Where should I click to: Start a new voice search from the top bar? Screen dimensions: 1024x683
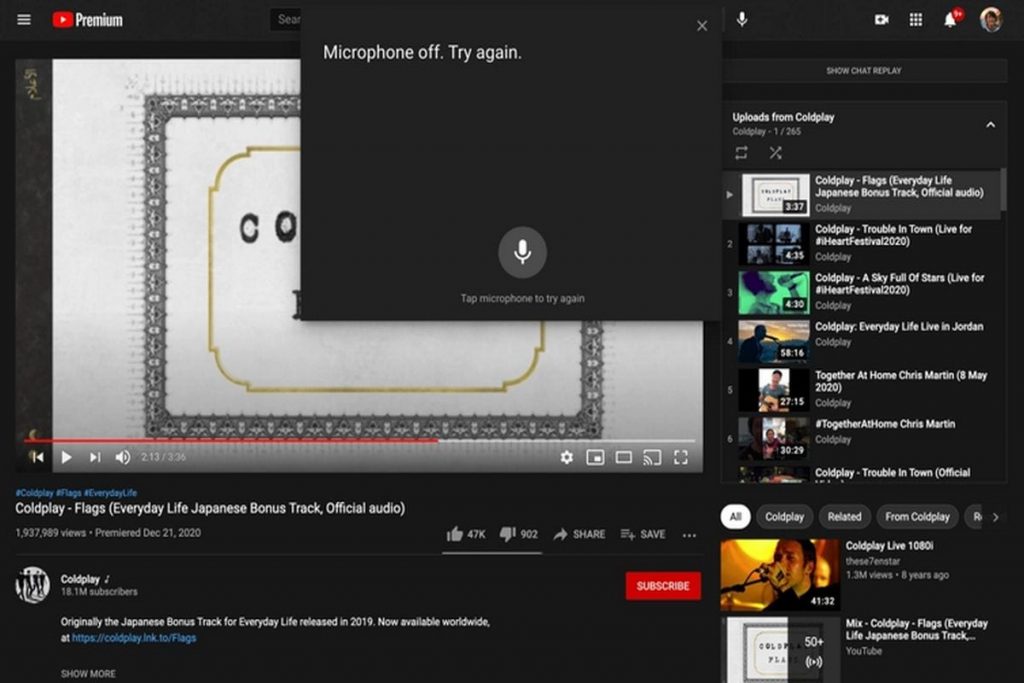pyautogui.click(x=741, y=19)
